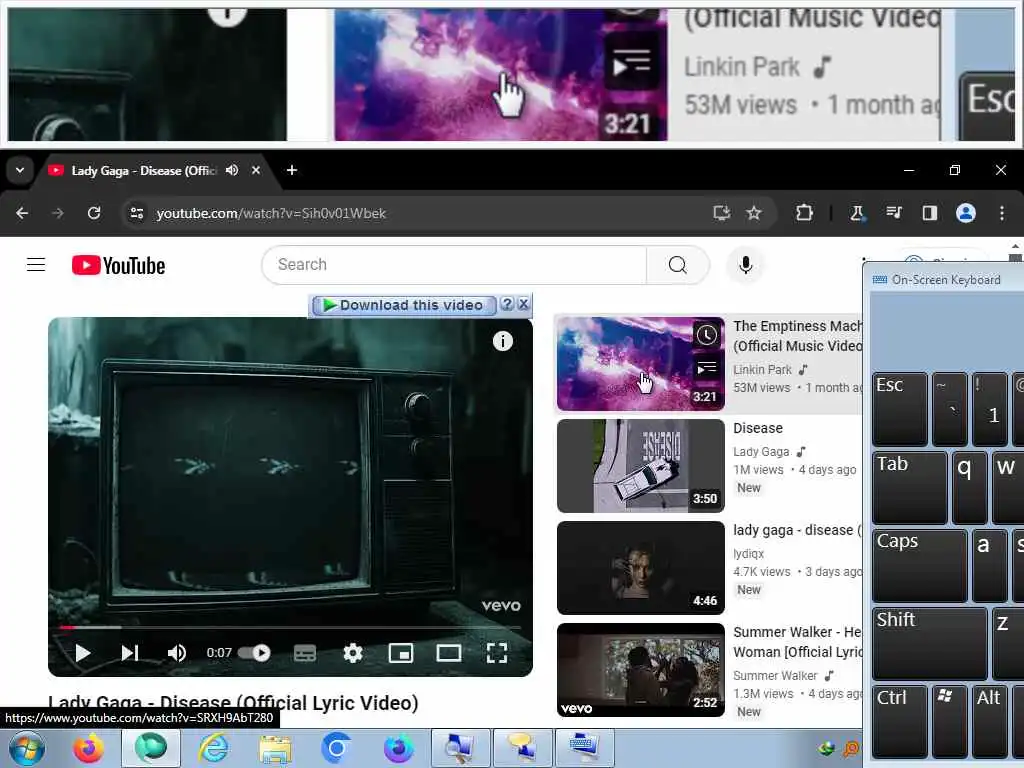The height and width of the screenshot is (768, 1024).
Task: Open Internet Explorer from taskbar
Action: (x=214, y=748)
